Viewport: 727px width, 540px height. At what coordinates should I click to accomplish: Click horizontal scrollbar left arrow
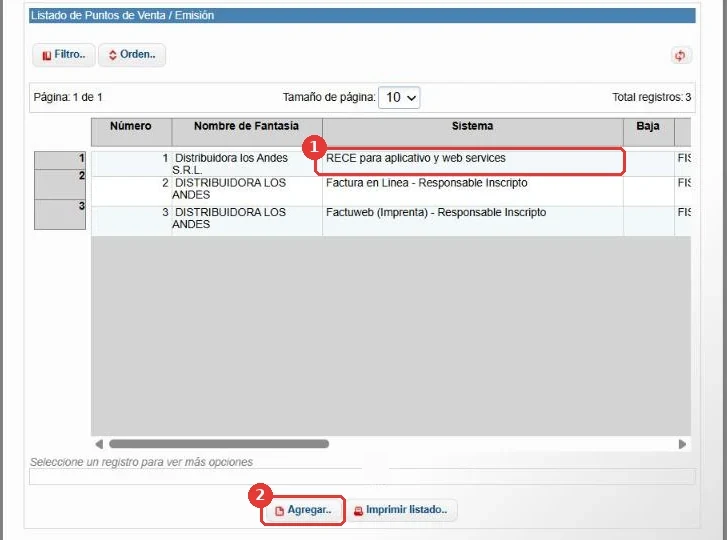tap(99, 444)
